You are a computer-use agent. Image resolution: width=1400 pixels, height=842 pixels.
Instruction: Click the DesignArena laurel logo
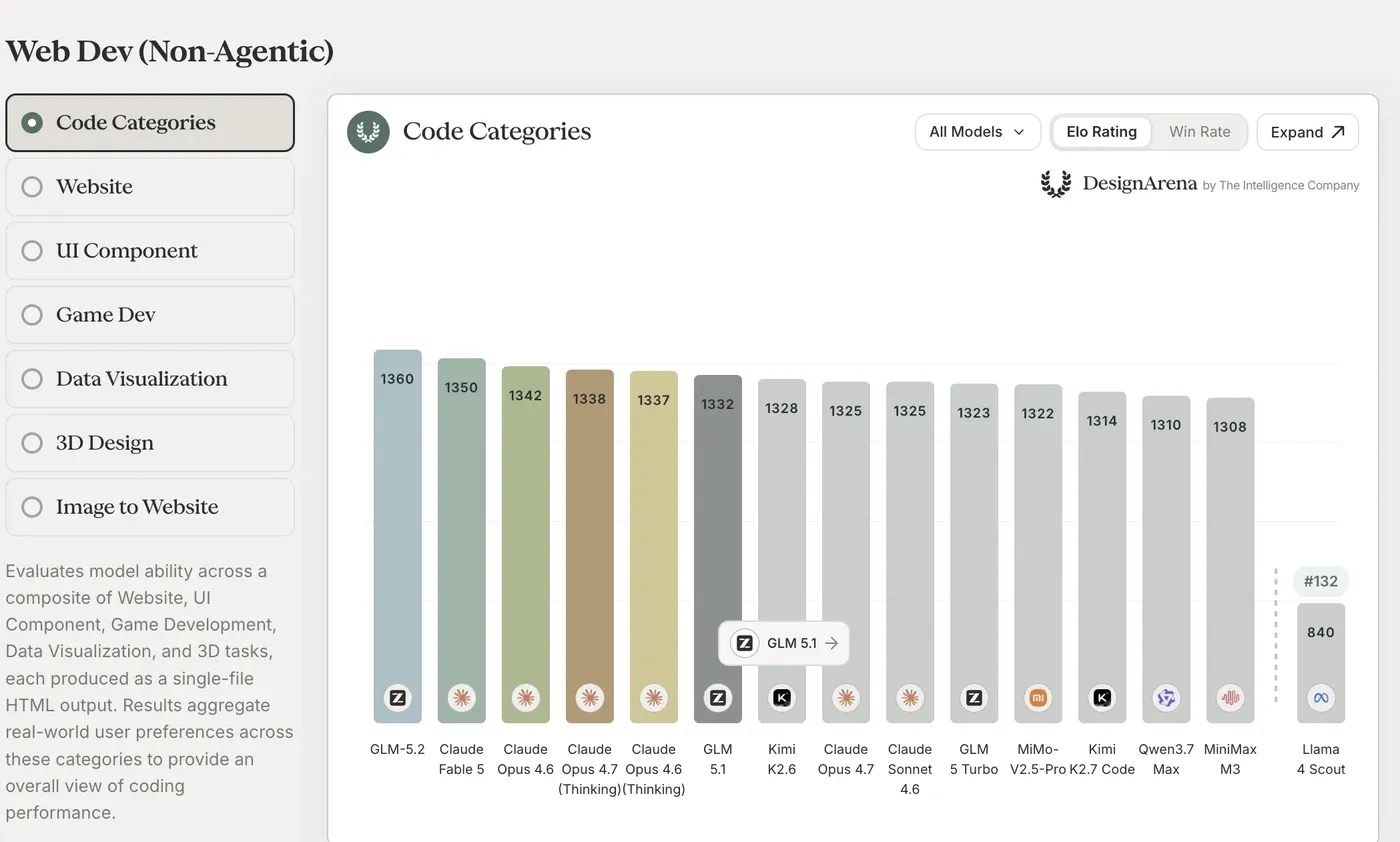1056,184
